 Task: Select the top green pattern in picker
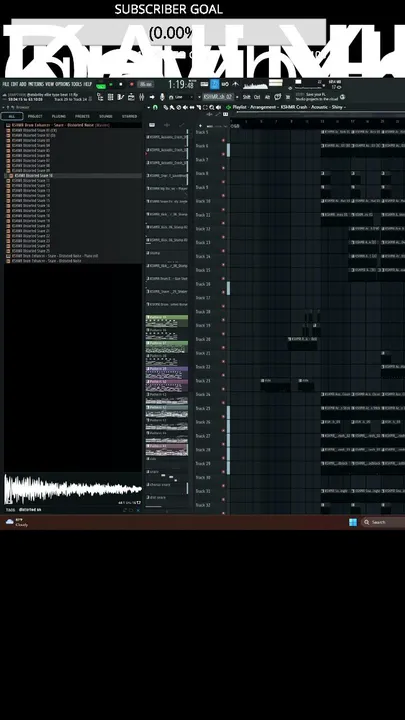pos(167,321)
